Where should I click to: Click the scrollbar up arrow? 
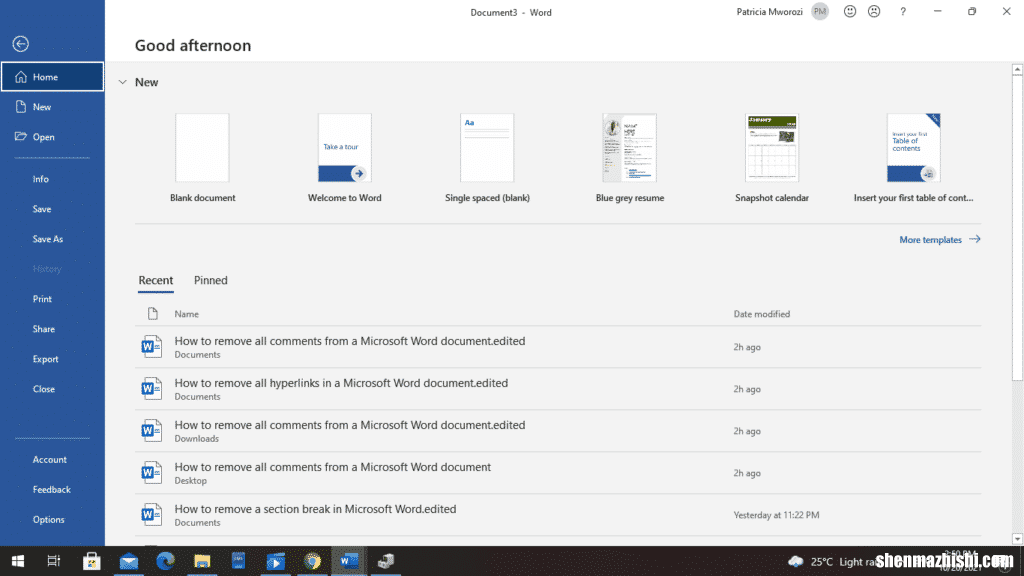1017,69
